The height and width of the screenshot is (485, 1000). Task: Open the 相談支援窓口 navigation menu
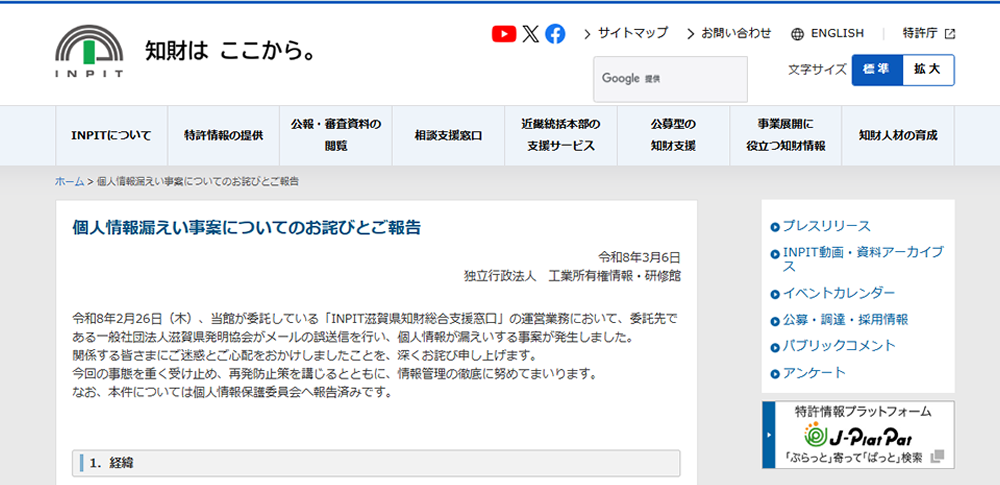(448, 136)
